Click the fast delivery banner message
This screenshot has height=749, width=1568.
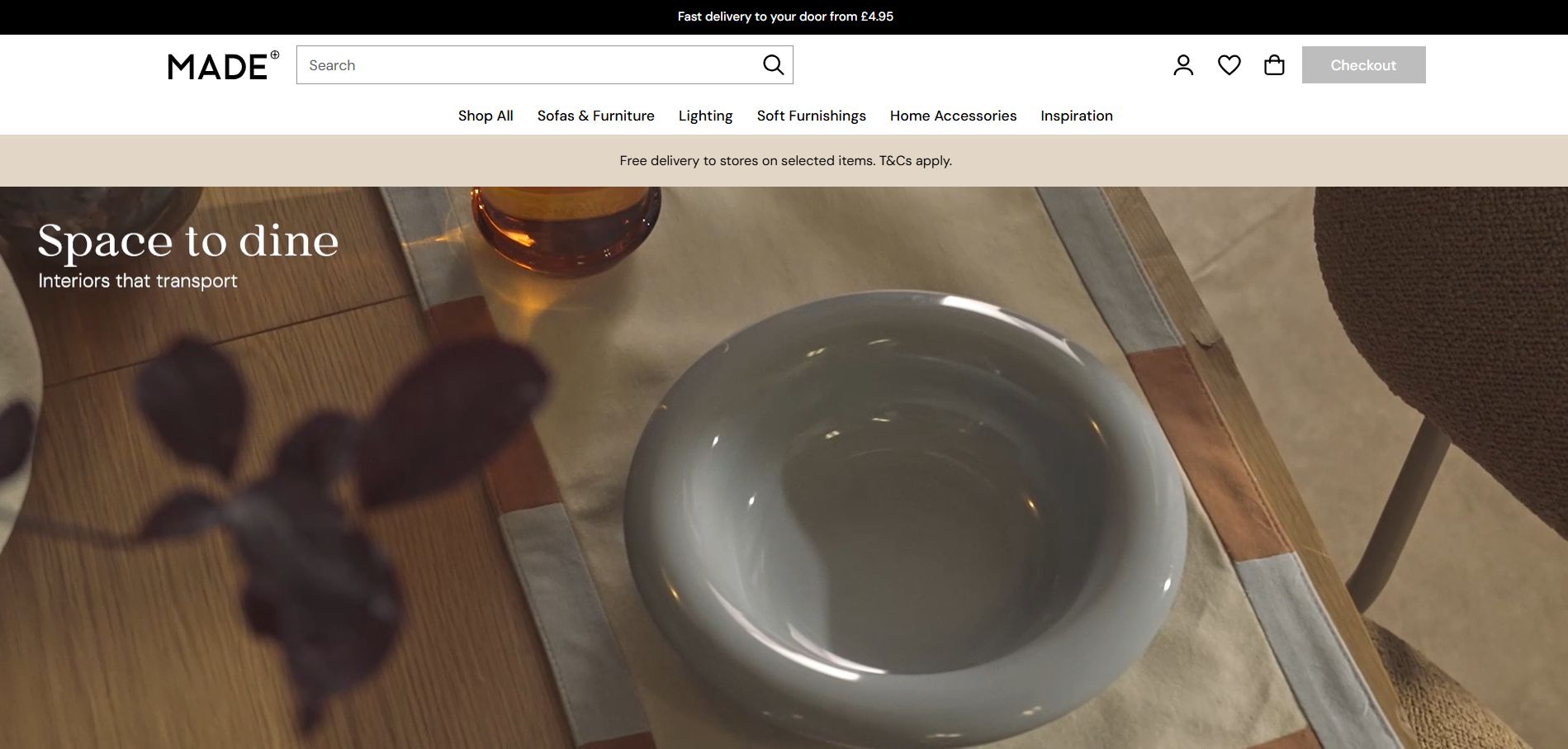pyautogui.click(x=784, y=16)
